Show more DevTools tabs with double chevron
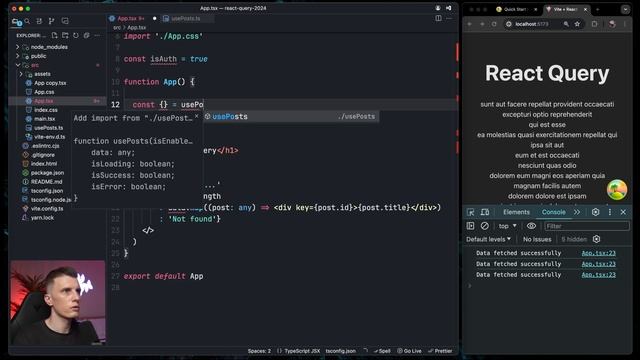This screenshot has height=360, width=640. point(577,212)
